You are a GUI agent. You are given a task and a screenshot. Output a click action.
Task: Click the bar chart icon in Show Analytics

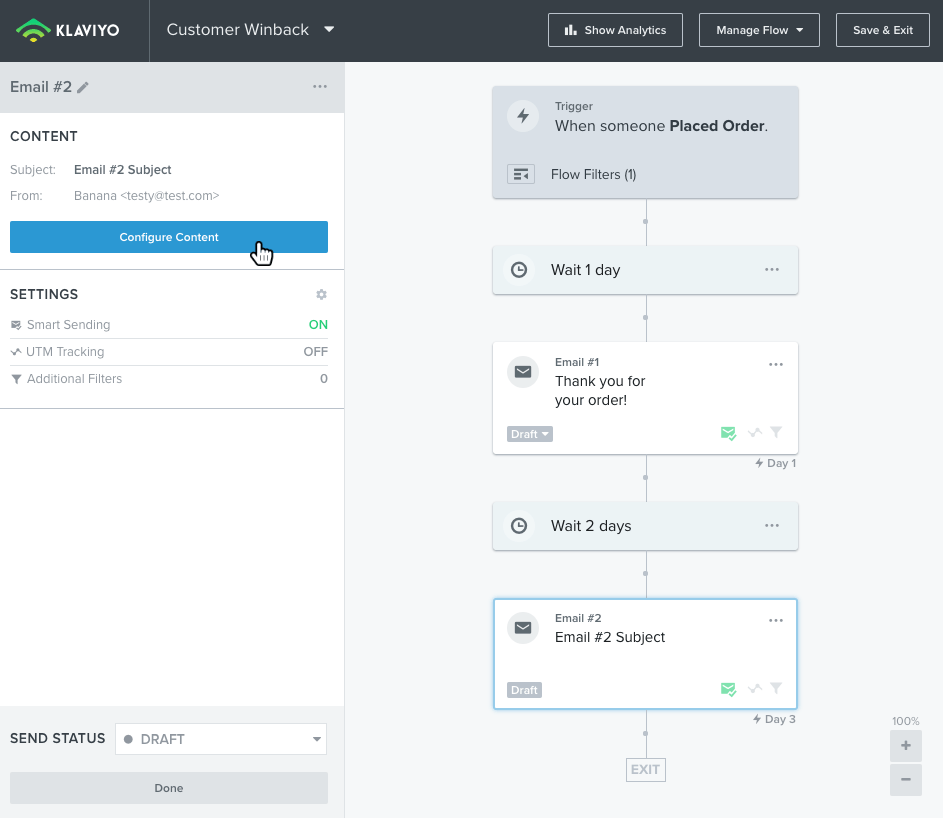571,30
